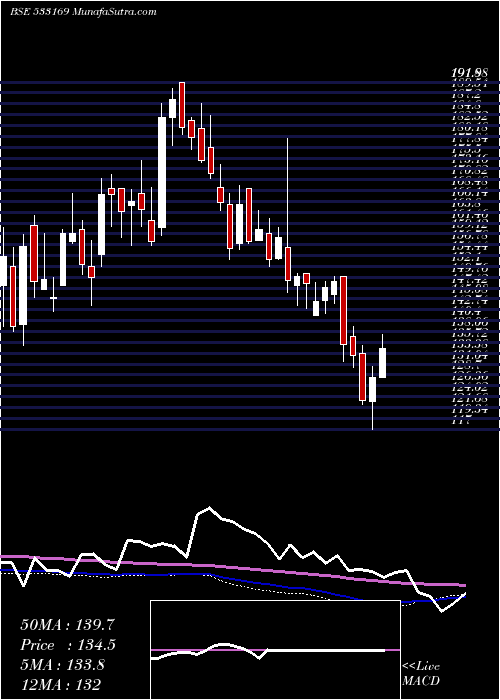Click the <<Live MACD label
Viewport: 500px width, 700px height.
[421, 674]
